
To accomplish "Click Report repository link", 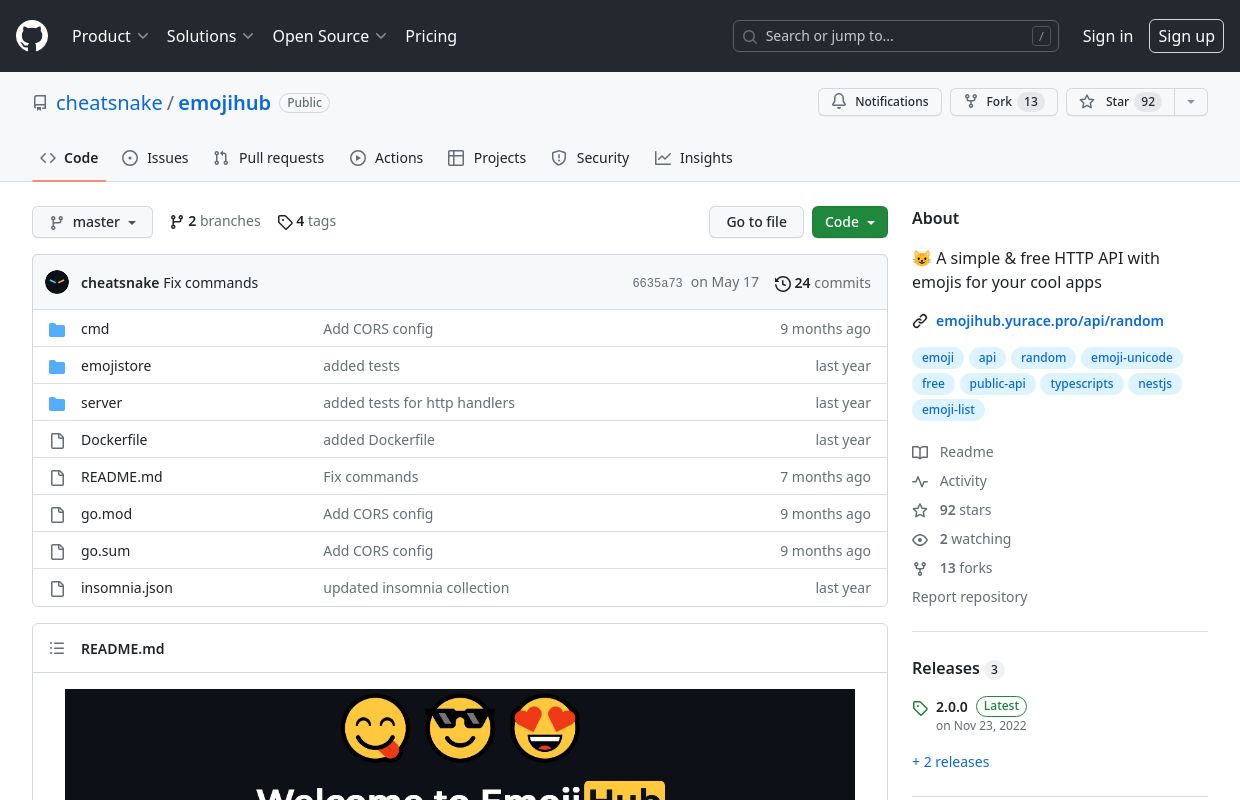I will coord(970,597).
